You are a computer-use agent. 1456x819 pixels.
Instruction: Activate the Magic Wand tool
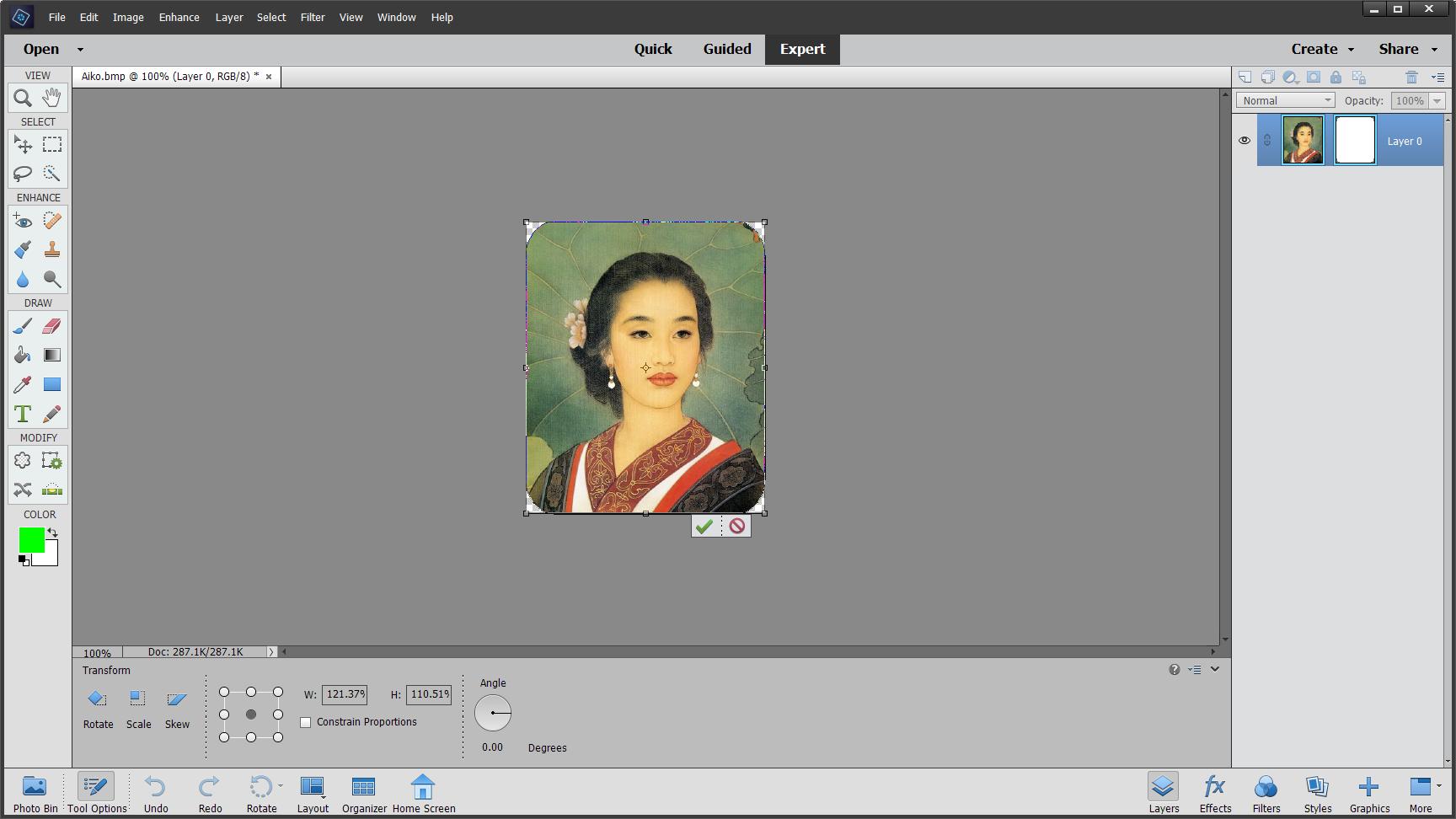[51, 174]
